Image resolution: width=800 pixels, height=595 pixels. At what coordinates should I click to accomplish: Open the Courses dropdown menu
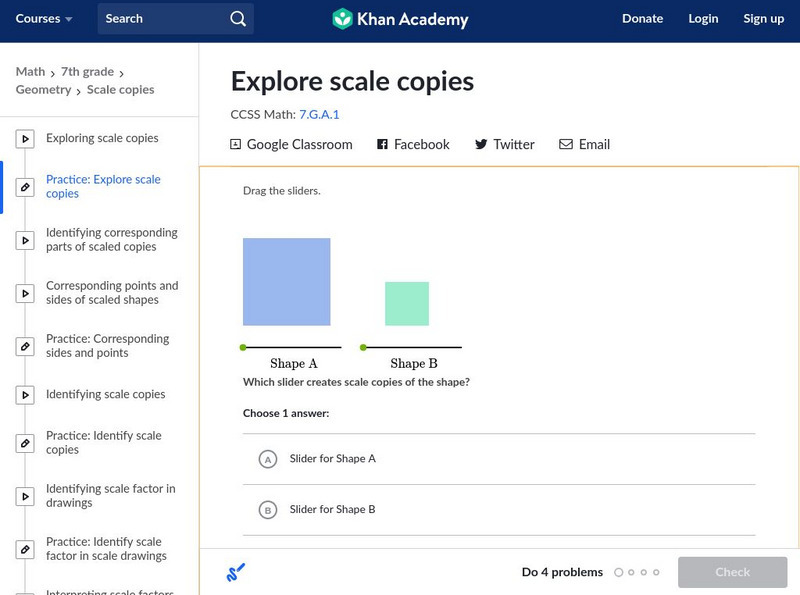(x=44, y=18)
